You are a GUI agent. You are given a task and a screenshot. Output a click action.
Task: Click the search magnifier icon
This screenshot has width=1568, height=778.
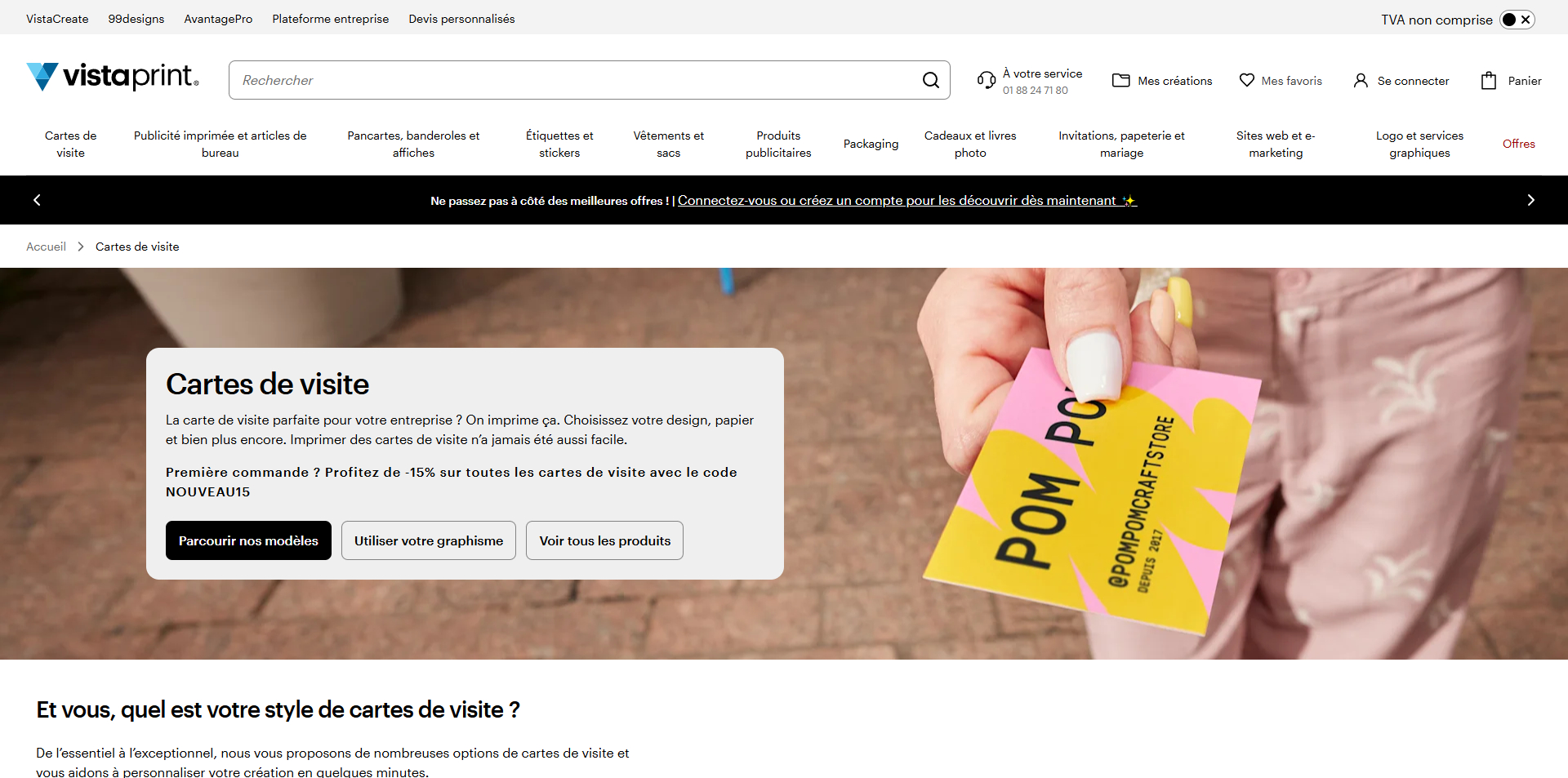930,80
